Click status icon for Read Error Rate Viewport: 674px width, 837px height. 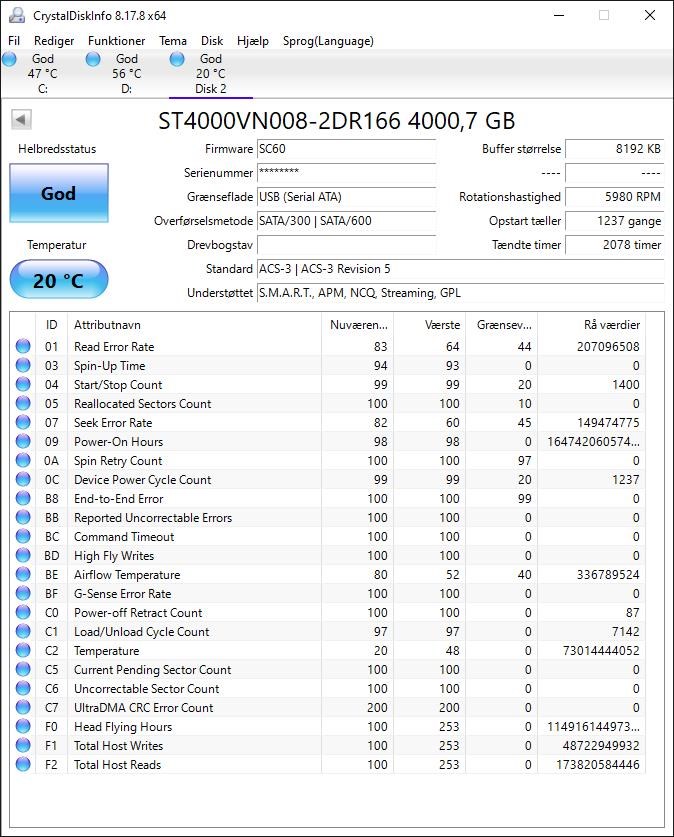23,346
